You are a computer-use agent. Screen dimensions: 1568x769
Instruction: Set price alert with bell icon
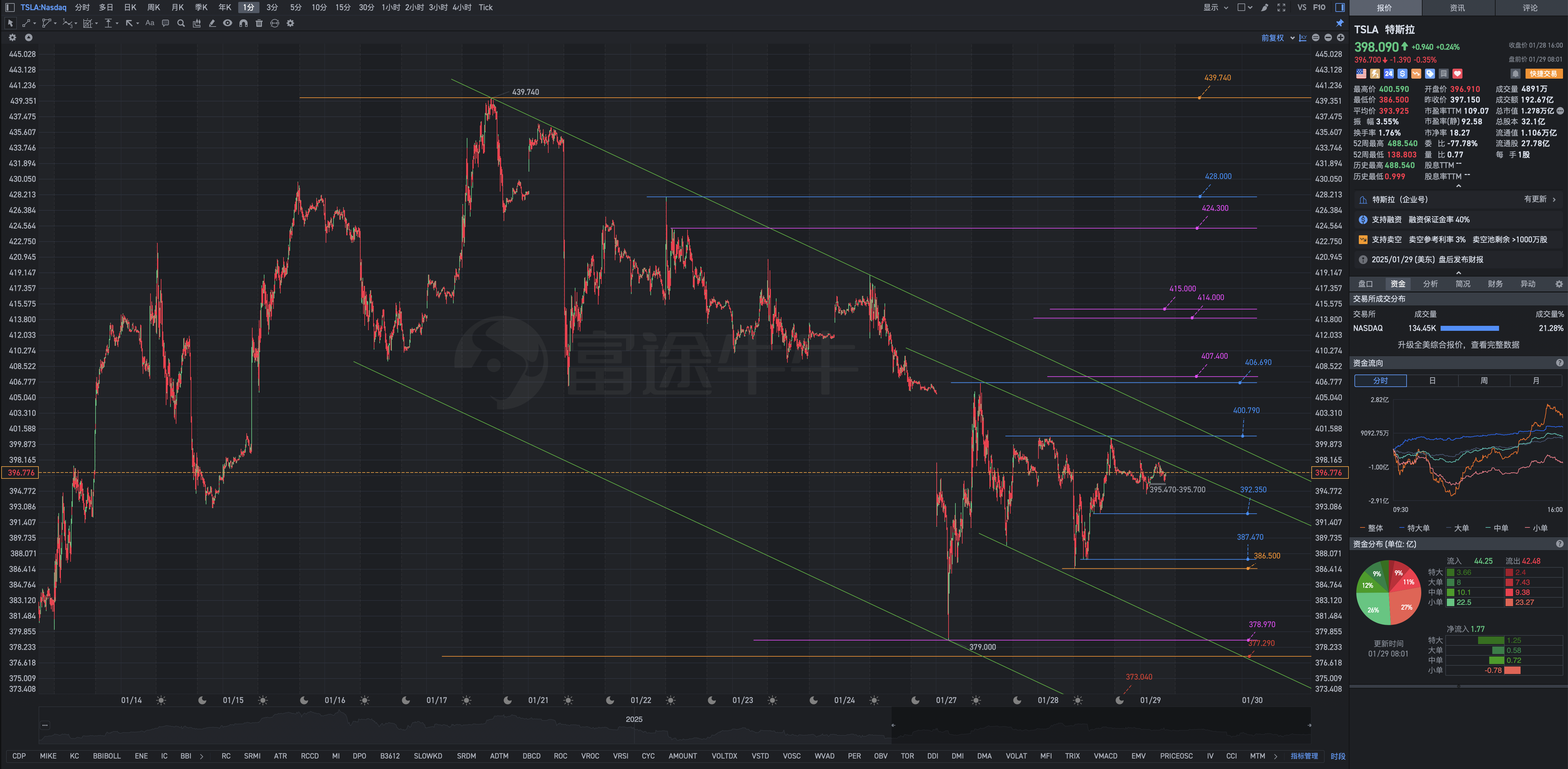(1516, 74)
